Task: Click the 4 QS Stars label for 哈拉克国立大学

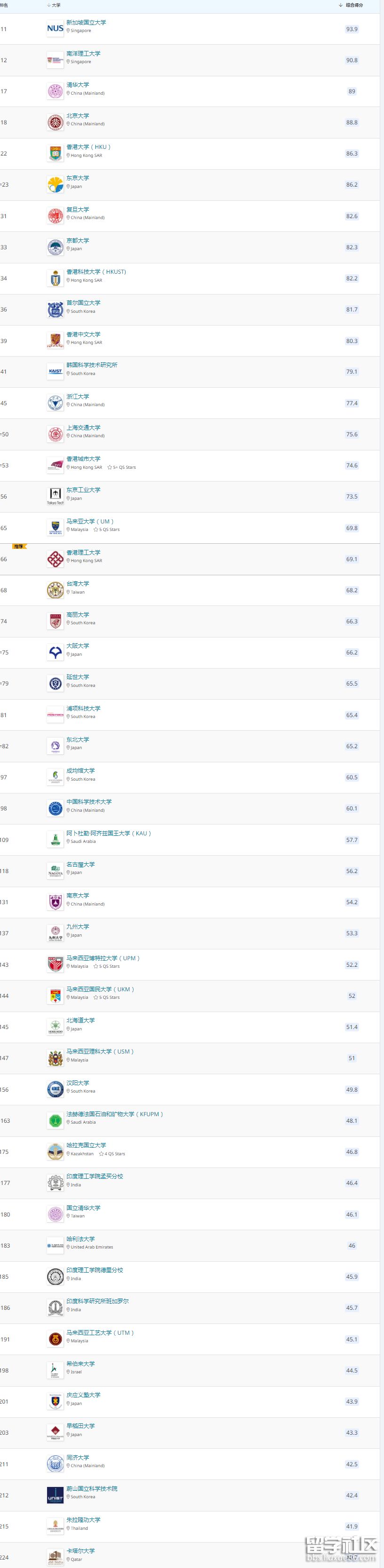Action: click(114, 1154)
